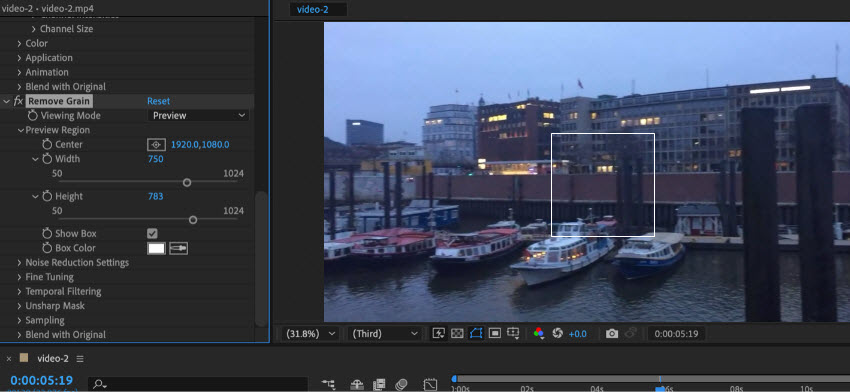Enable Motion Blur switch in timeline
The image size is (850, 392).
click(x=401, y=384)
